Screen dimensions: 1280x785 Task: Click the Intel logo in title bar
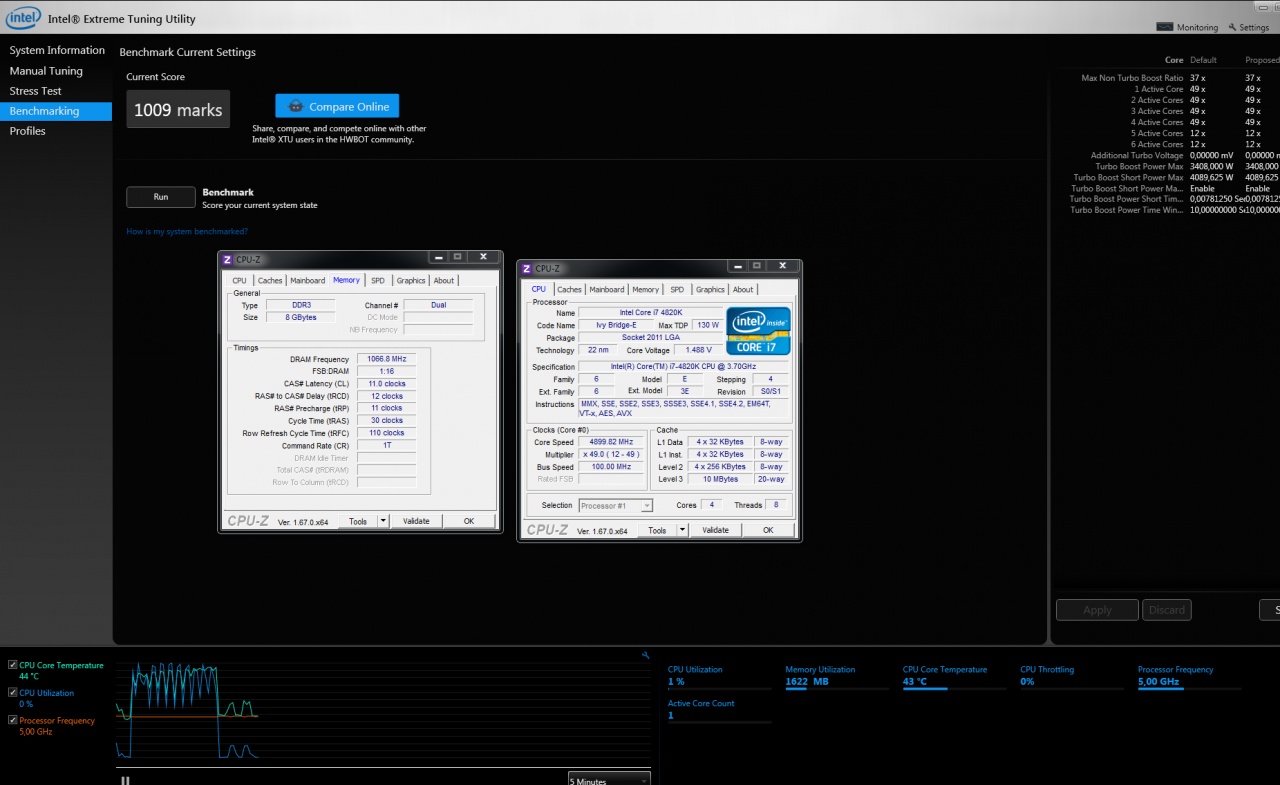[x=24, y=17]
